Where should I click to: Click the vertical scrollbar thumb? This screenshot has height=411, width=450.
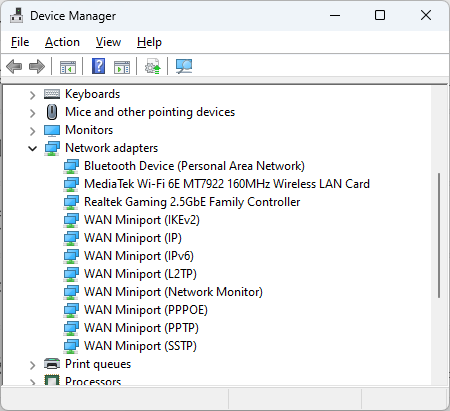tap(439, 235)
